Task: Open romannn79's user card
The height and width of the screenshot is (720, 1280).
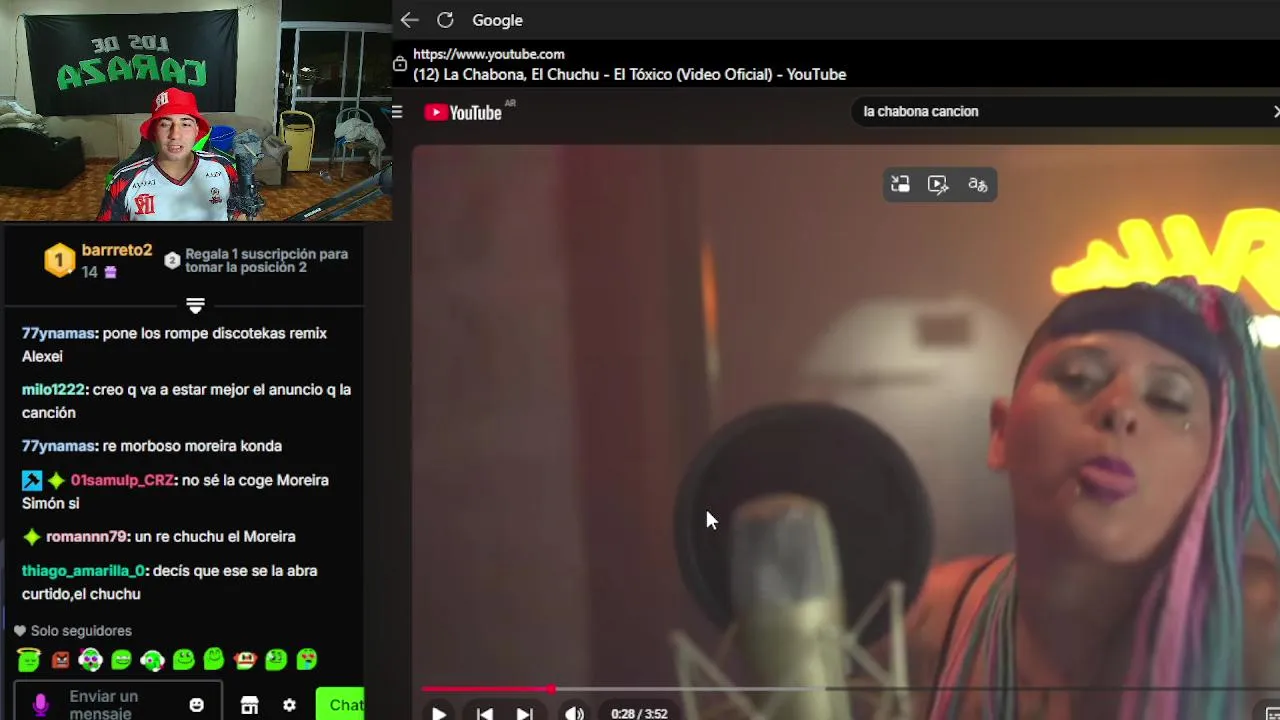Action: (x=86, y=537)
